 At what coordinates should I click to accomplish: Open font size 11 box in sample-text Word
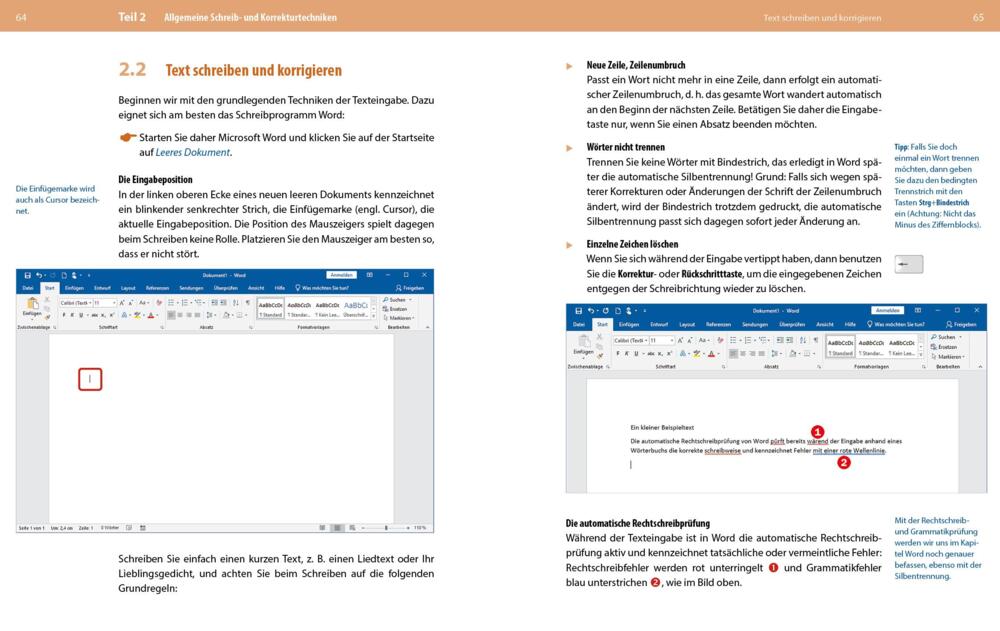661,341
